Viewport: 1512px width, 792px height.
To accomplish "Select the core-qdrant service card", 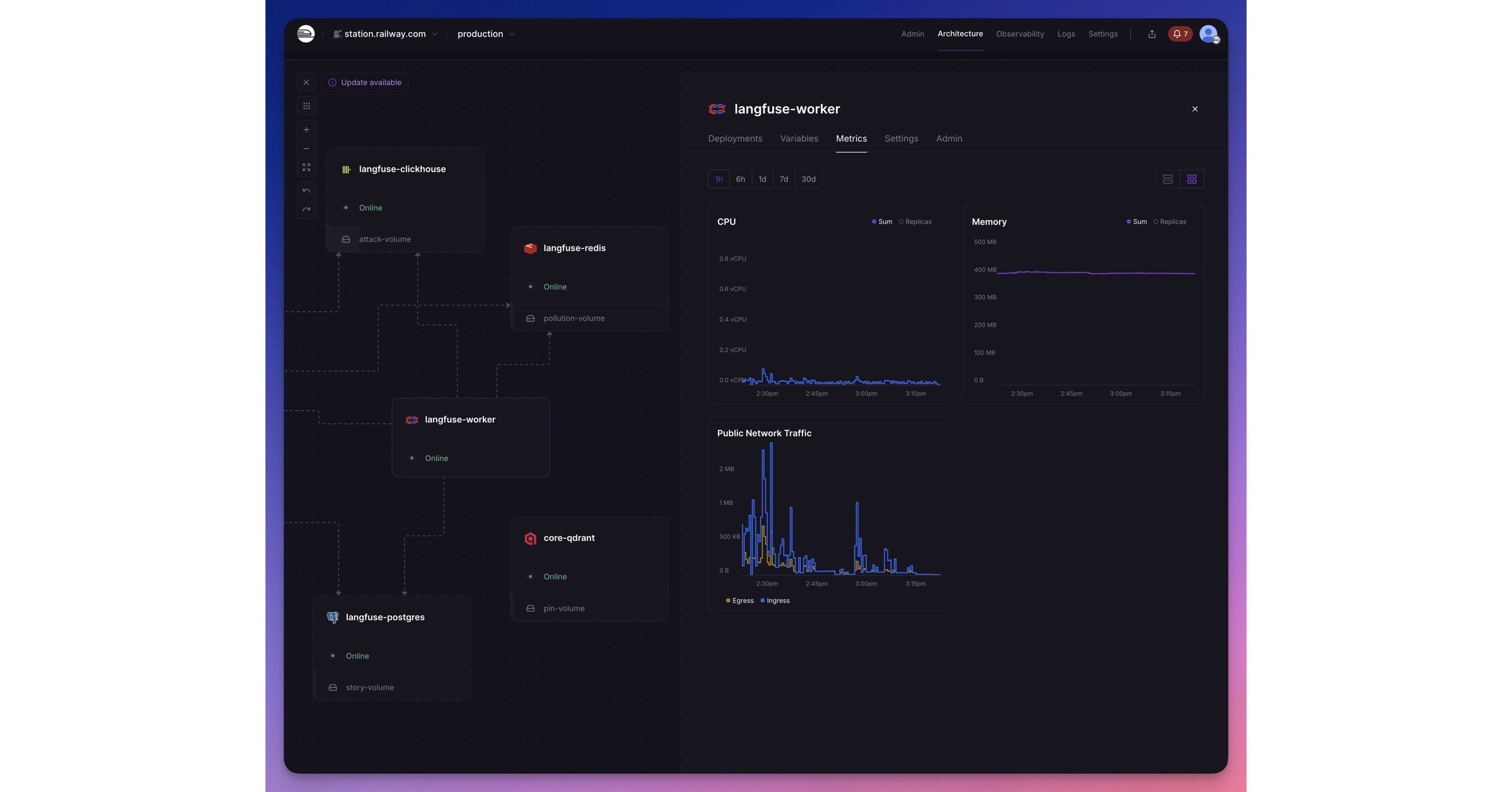I will (589, 557).
